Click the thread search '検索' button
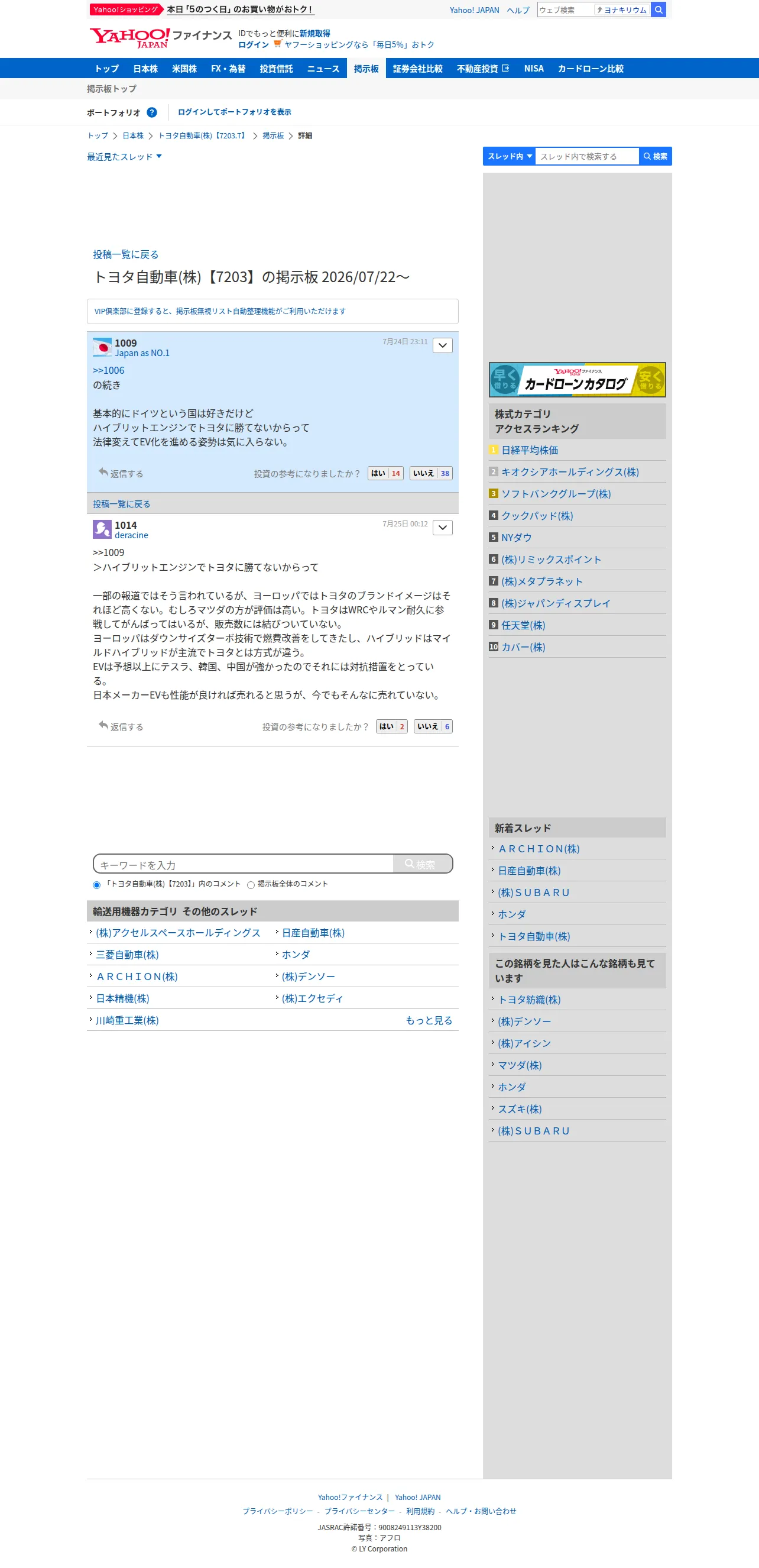Viewport: 759px width, 1568px height. tap(656, 156)
